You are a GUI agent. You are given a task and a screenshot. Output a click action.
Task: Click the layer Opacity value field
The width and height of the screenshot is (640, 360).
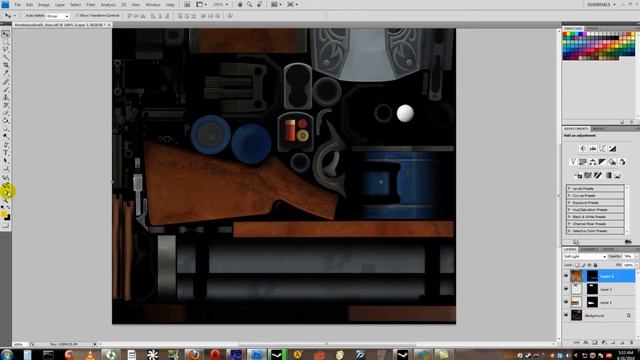(628, 256)
